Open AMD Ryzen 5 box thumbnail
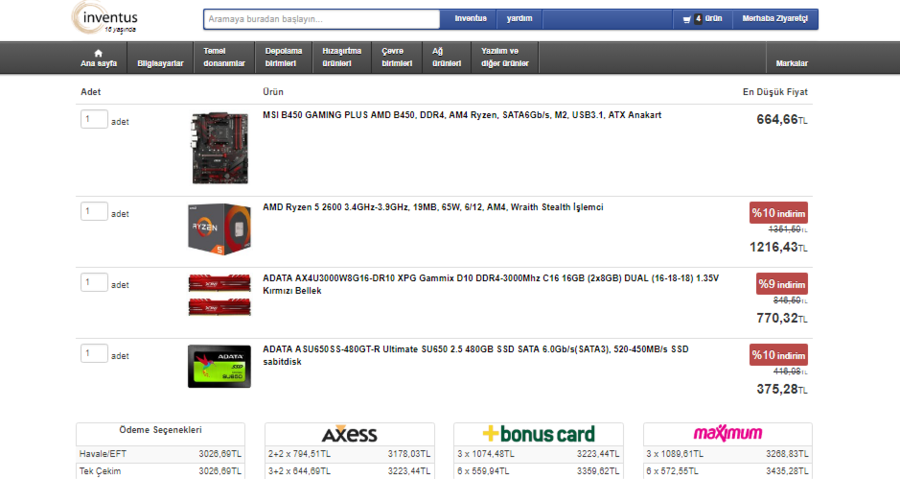Screen dimensions: 900x479 219,229
